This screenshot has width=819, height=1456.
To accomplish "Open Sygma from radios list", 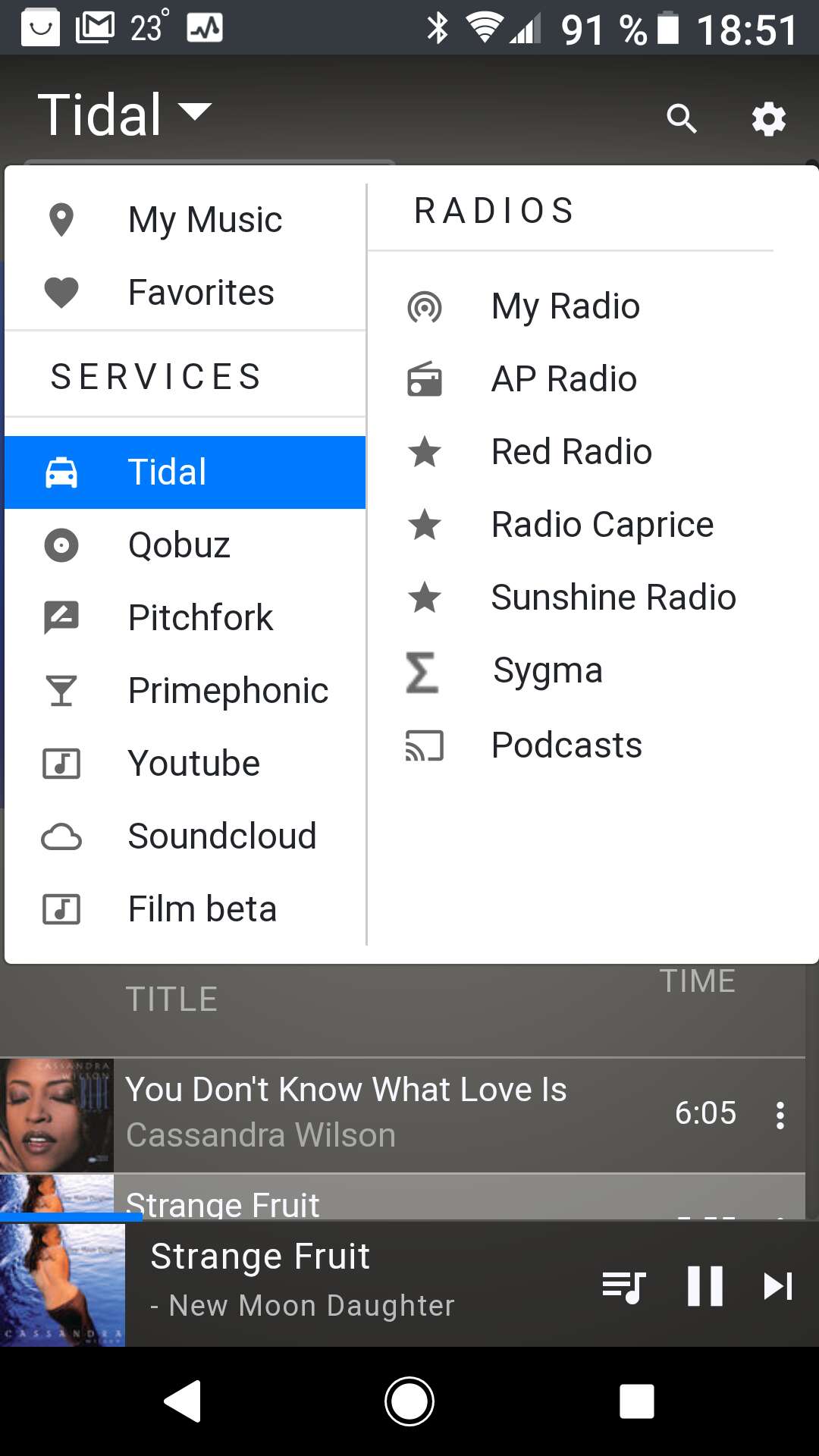I will point(570,671).
